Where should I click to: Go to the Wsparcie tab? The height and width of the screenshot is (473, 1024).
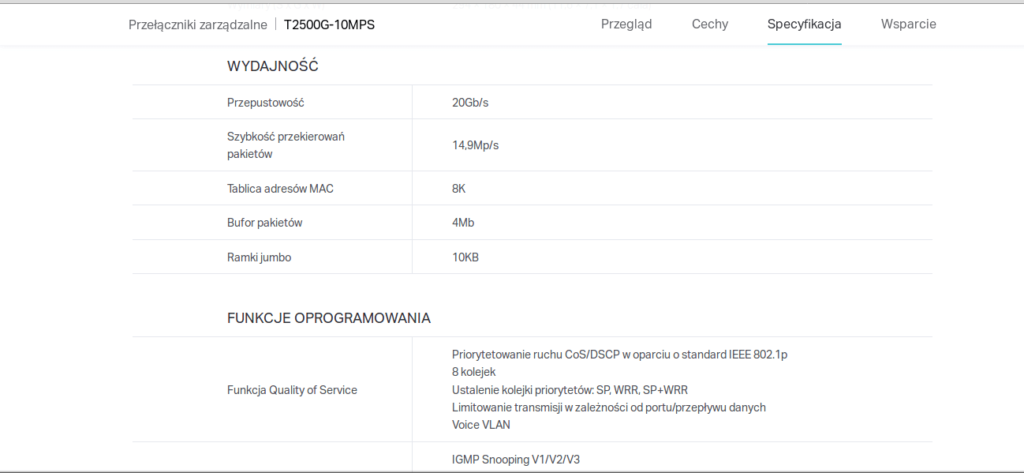pyautogui.click(x=908, y=24)
